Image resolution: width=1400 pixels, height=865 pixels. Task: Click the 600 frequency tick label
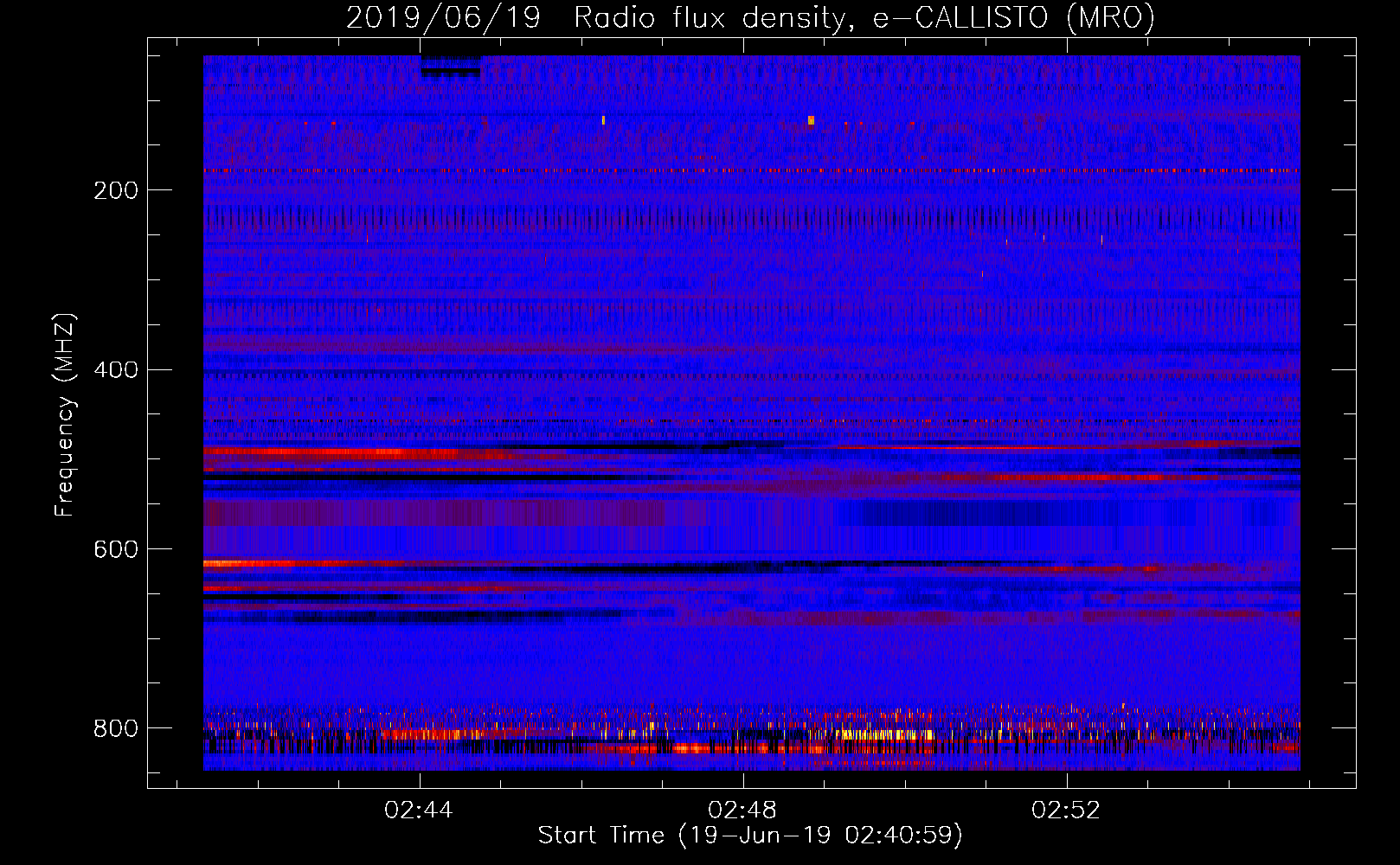116,549
